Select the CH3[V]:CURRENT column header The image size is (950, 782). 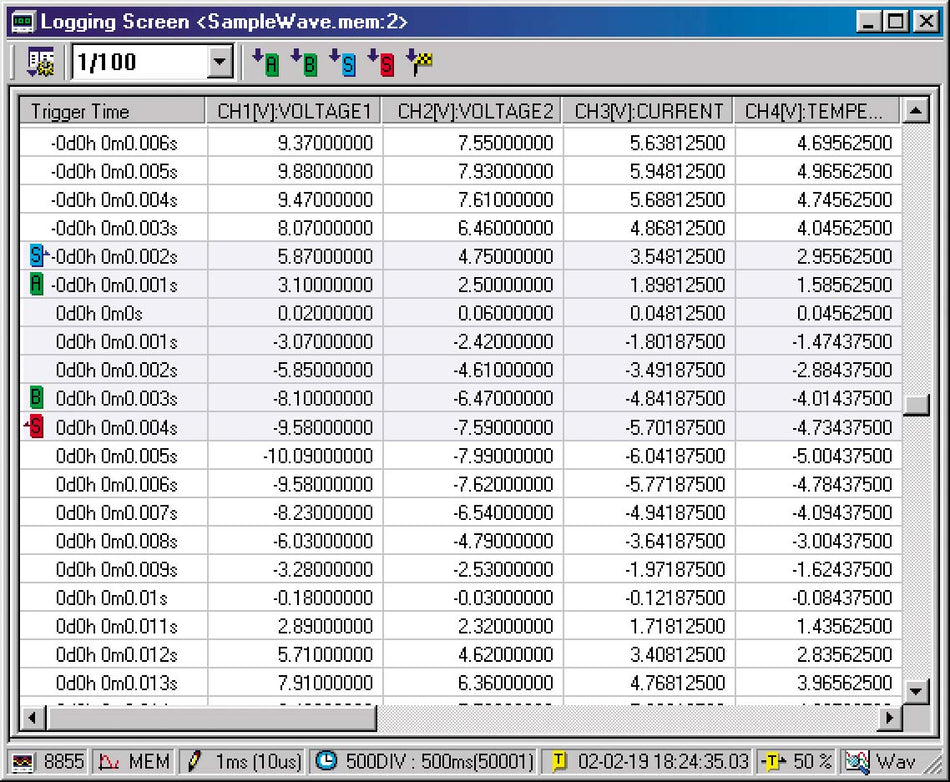pyautogui.click(x=648, y=111)
